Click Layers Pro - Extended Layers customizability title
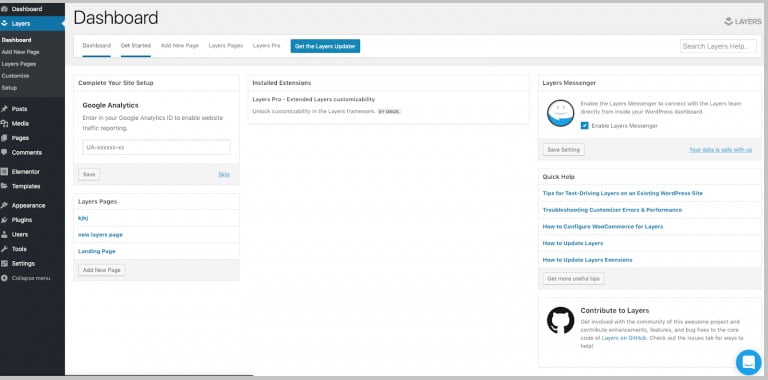The width and height of the screenshot is (768, 380). click(x=313, y=99)
